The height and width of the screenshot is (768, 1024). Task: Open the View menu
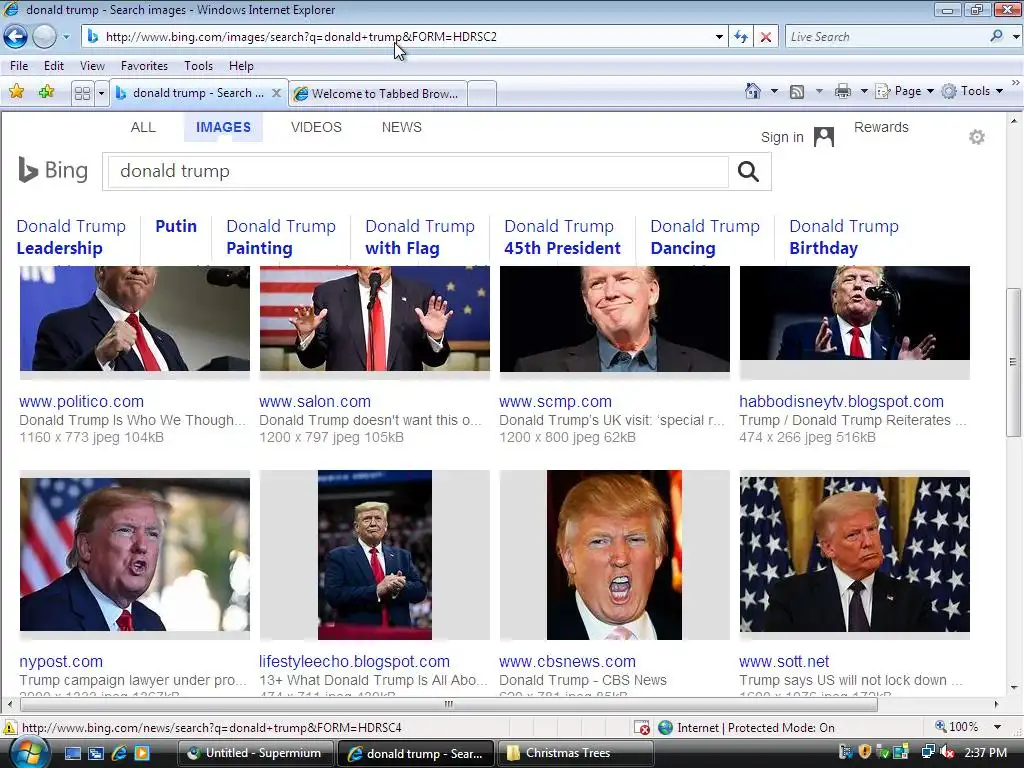click(x=92, y=66)
